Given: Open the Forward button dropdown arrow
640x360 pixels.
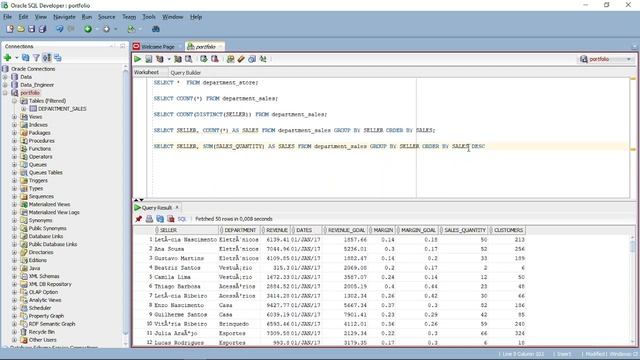Looking at the screenshot, I should point(116,29).
